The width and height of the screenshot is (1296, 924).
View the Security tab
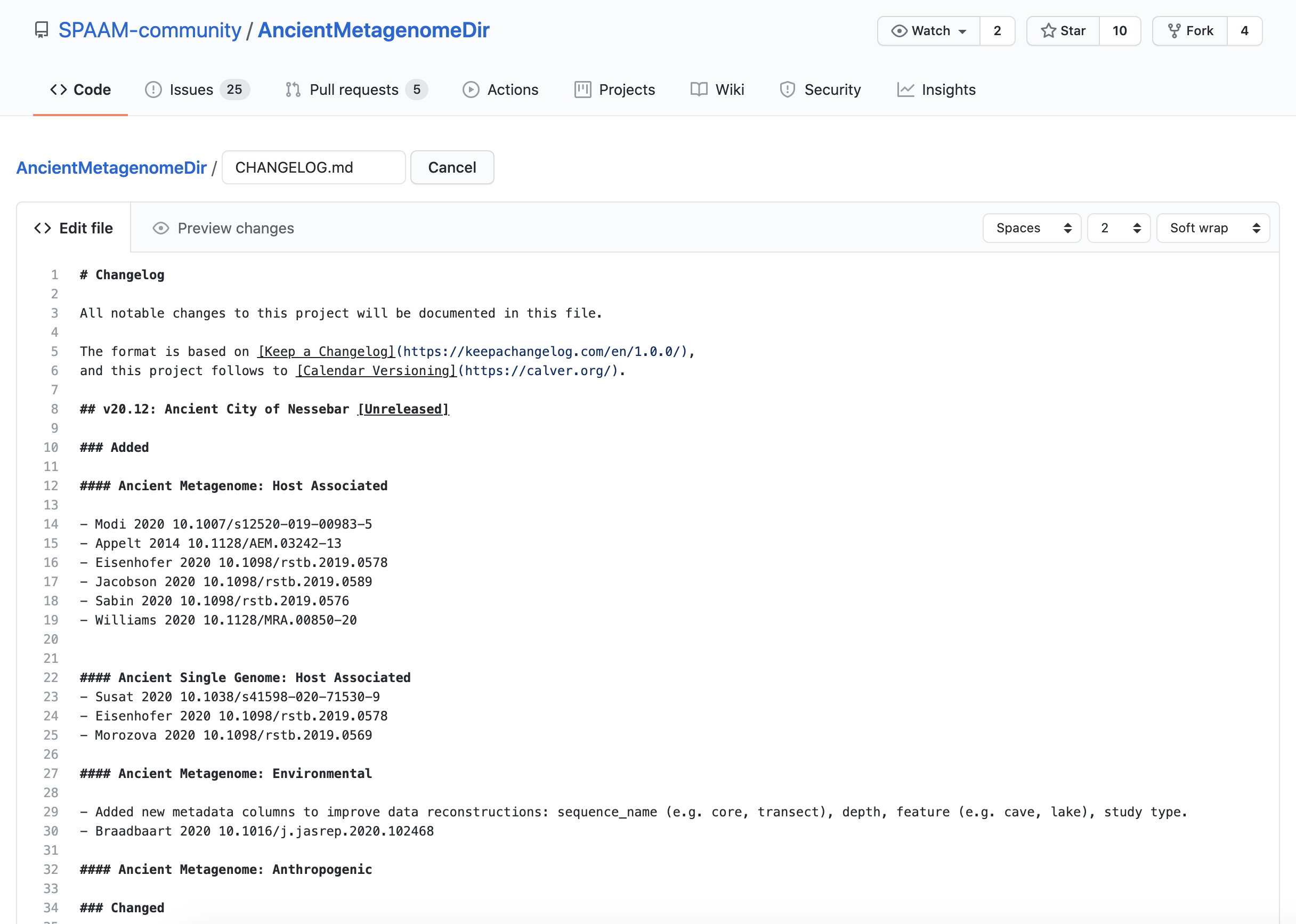pyautogui.click(x=820, y=90)
